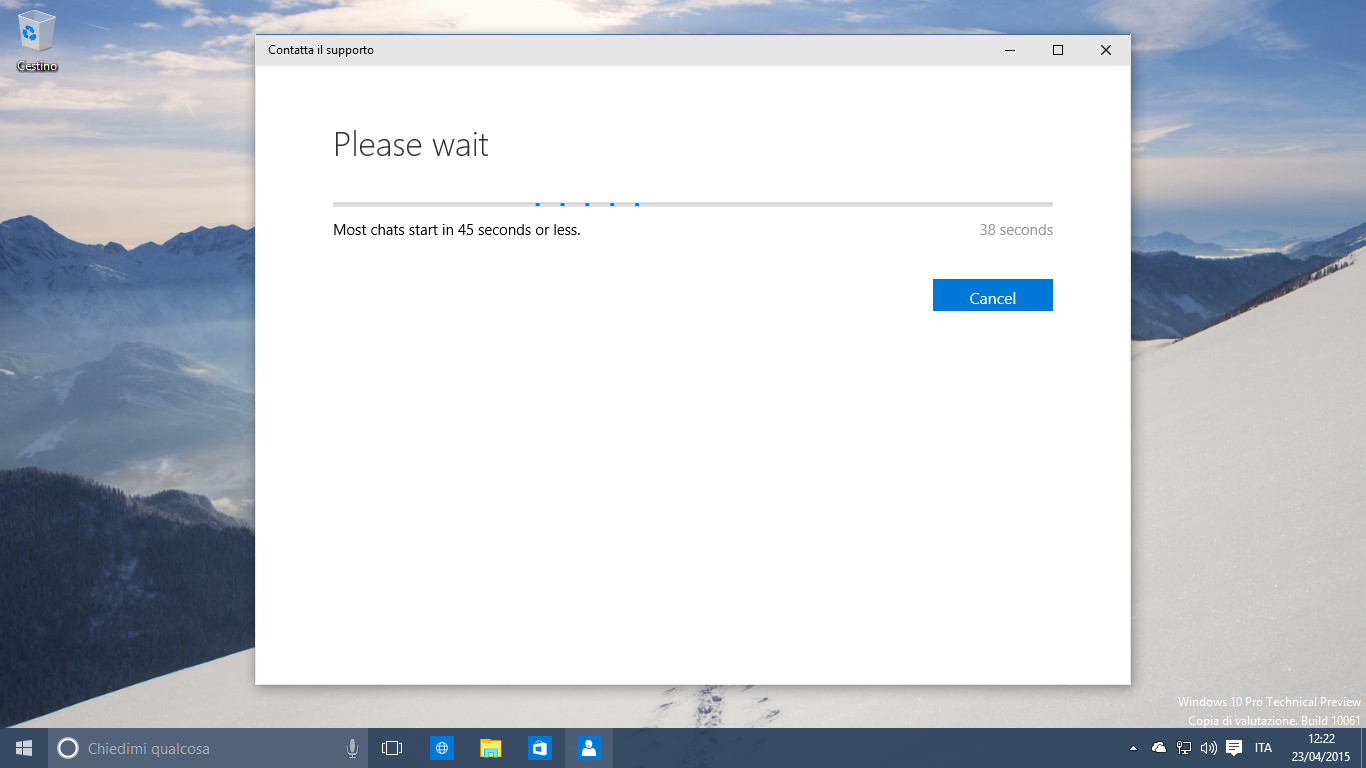Open the OneDrive cloud tray icon
1366x768 pixels.
(x=1159, y=748)
